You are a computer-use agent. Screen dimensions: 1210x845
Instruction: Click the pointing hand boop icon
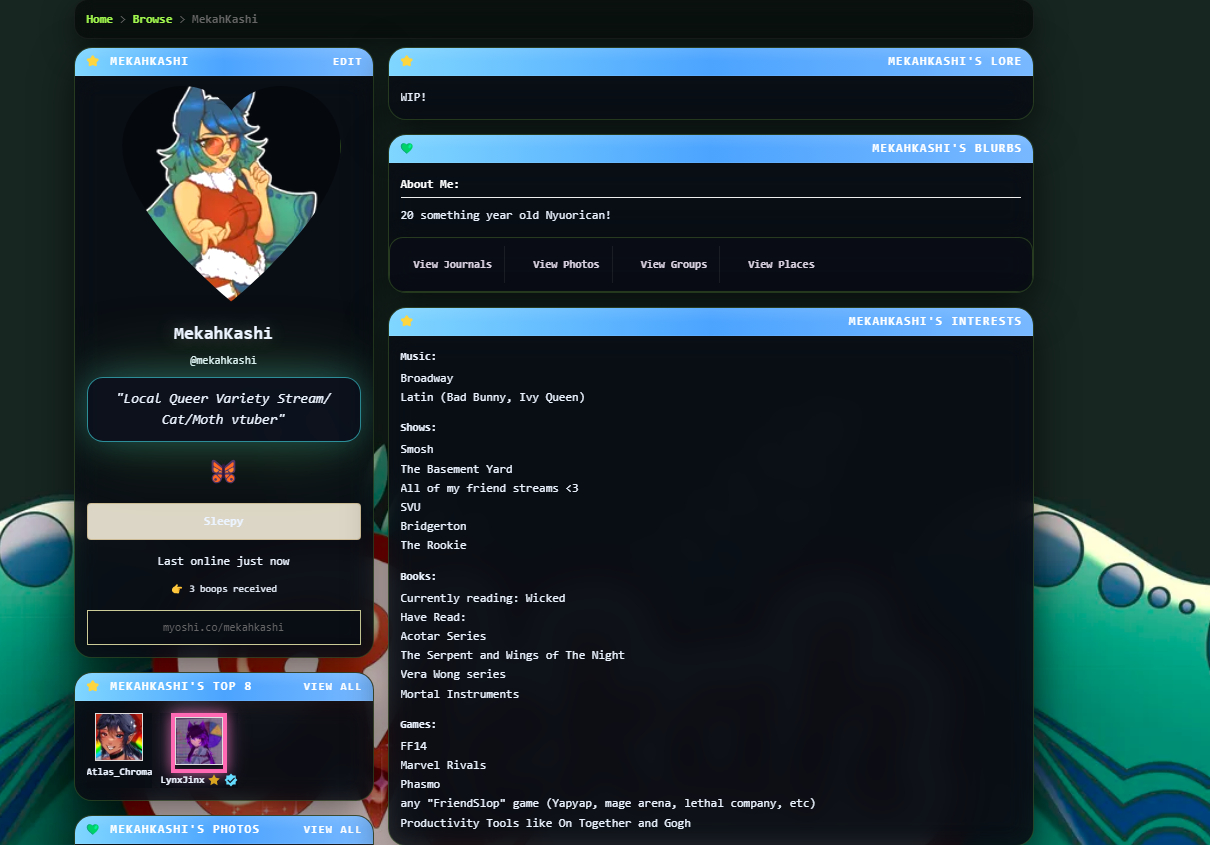click(177, 589)
